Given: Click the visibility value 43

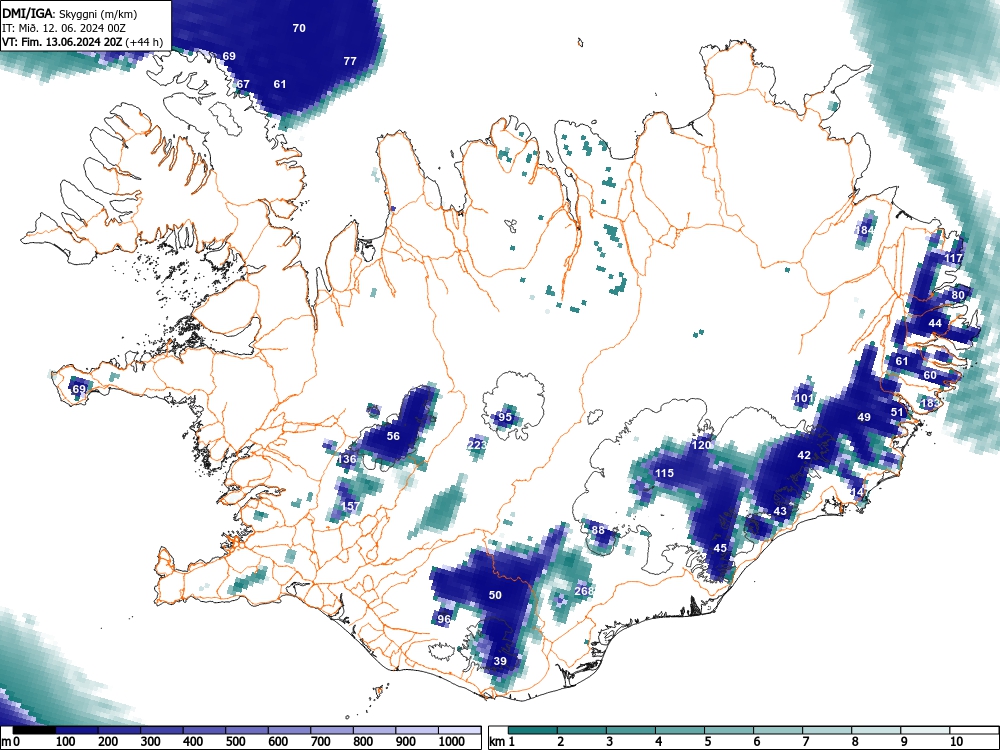Looking at the screenshot, I should 780,511.
